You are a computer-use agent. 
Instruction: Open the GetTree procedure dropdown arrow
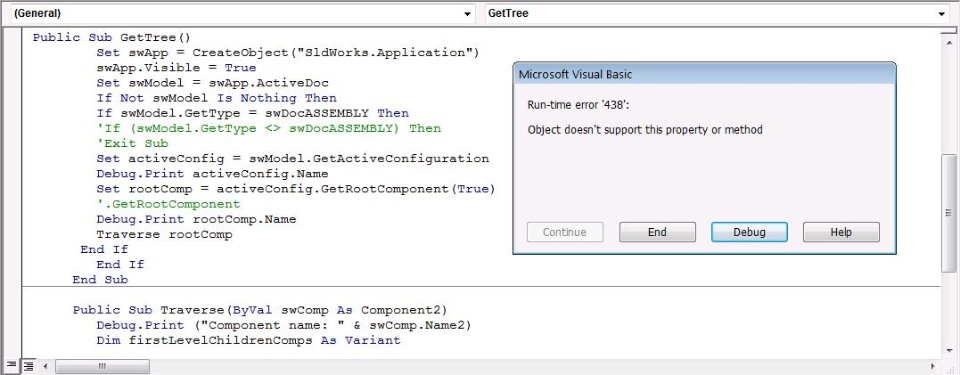(940, 13)
